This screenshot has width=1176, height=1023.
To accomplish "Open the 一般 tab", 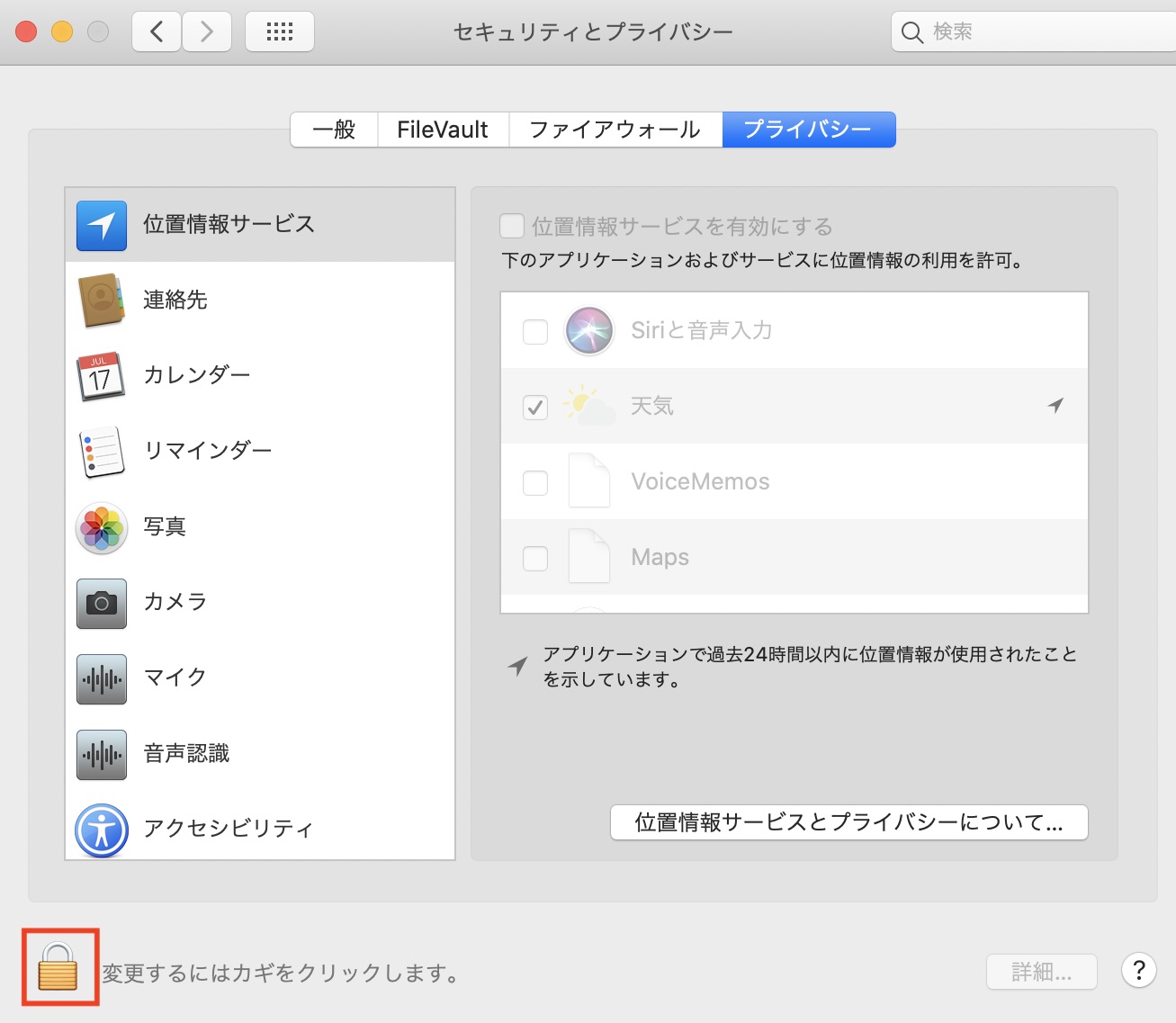I will tap(334, 130).
